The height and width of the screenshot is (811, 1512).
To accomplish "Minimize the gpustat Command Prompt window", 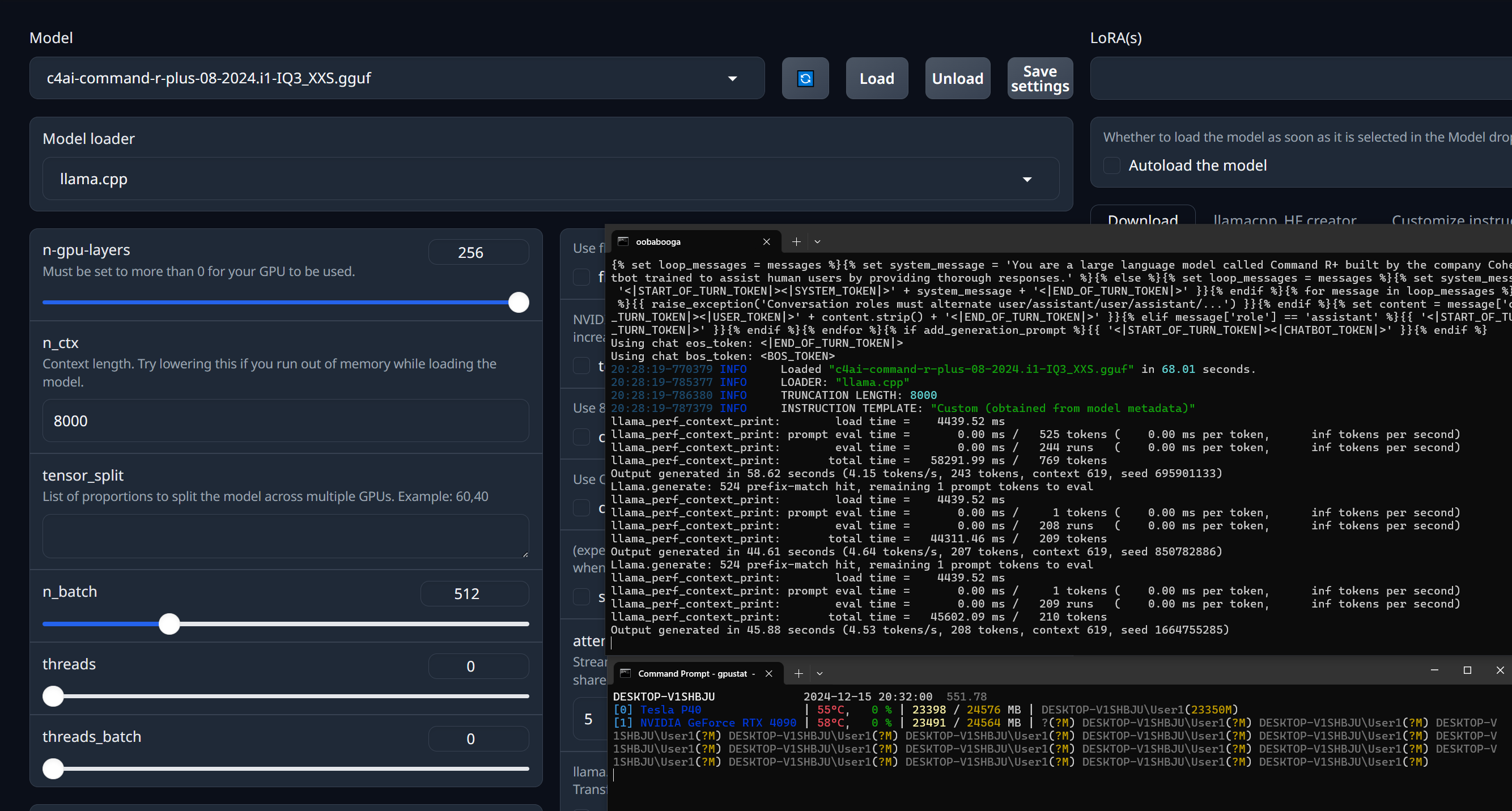I will pos(1434,669).
